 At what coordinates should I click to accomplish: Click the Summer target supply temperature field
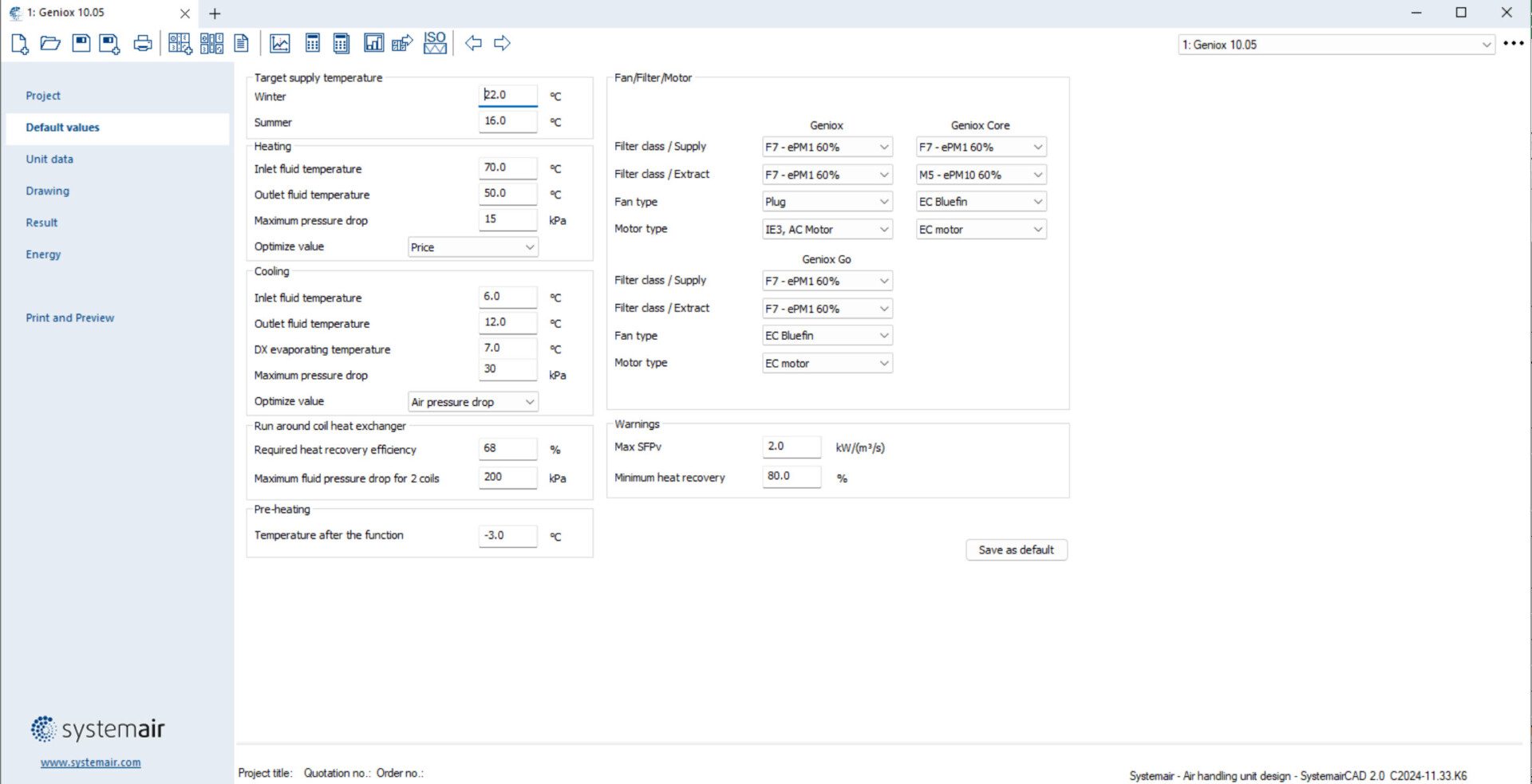[x=507, y=121]
